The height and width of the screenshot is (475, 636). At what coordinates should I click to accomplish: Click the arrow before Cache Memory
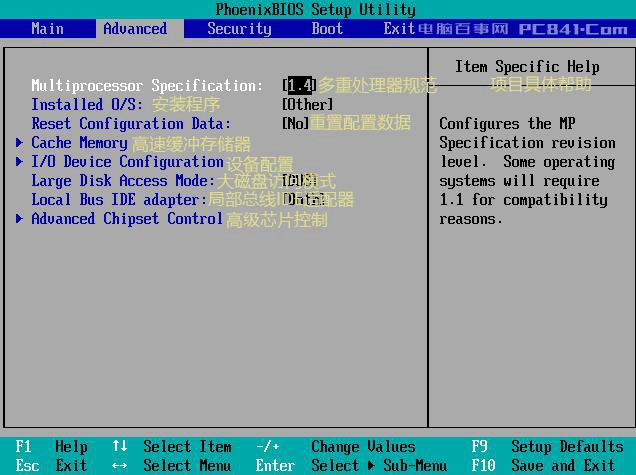pyautogui.click(x=20, y=143)
